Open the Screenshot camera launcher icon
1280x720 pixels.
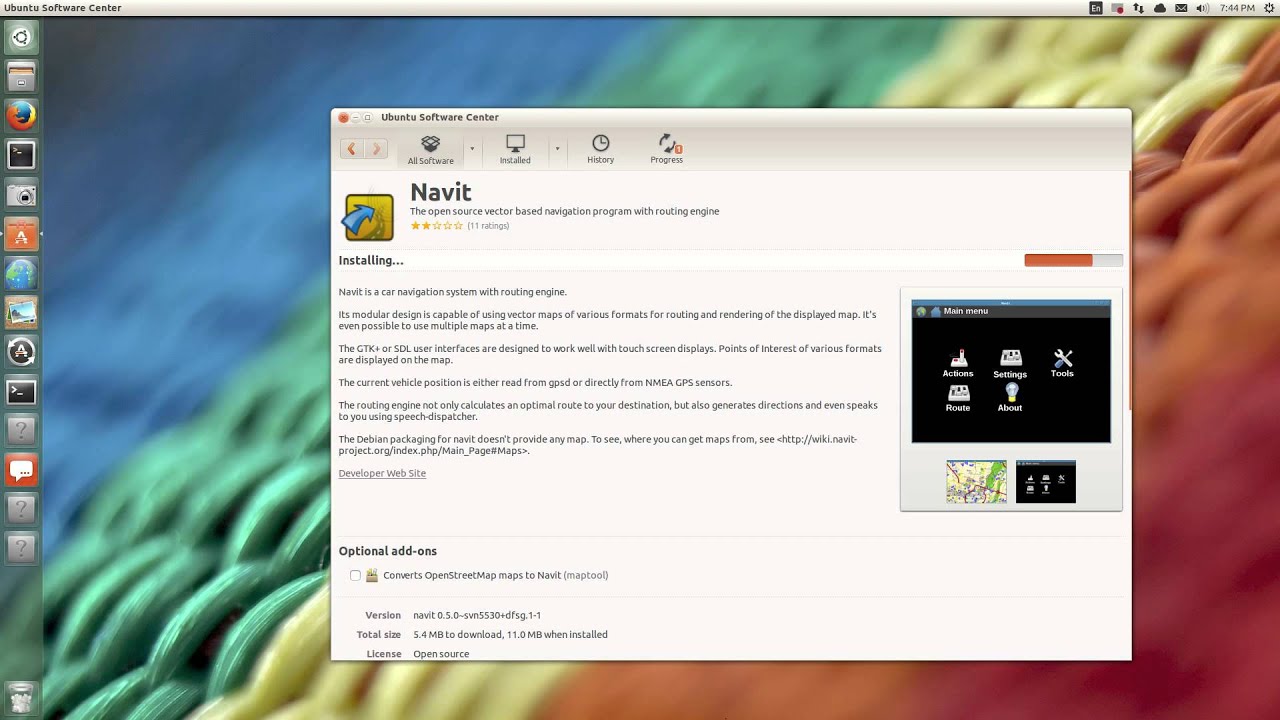point(21,195)
